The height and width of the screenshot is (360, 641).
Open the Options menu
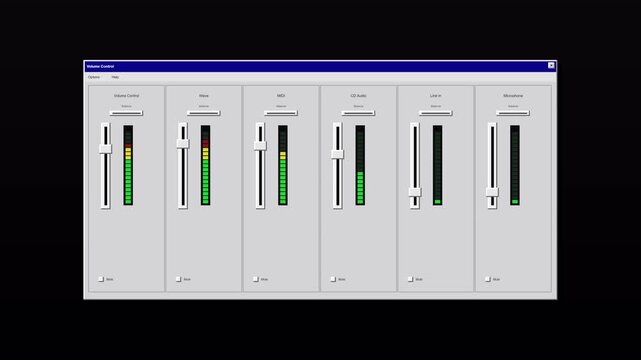94,77
